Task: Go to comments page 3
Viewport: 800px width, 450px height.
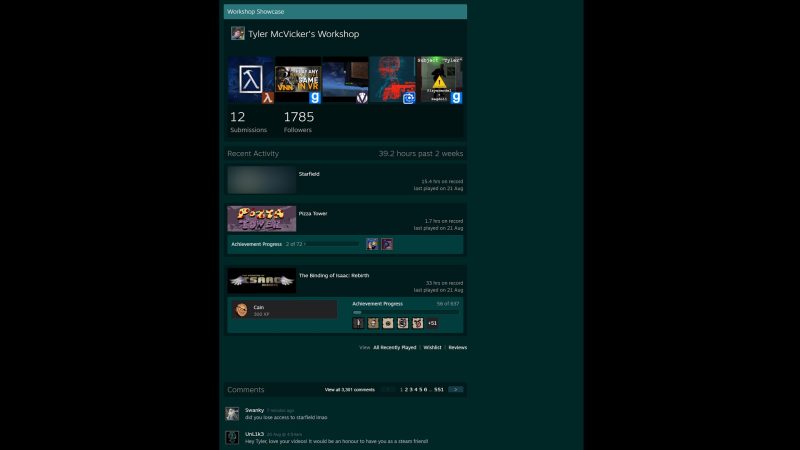Action: tap(411, 390)
